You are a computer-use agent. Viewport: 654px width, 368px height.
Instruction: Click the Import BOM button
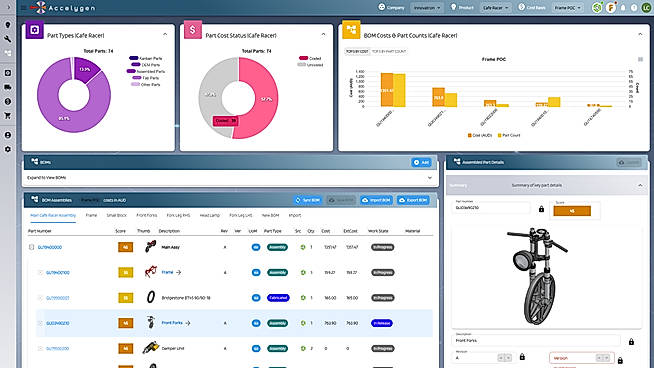376,200
